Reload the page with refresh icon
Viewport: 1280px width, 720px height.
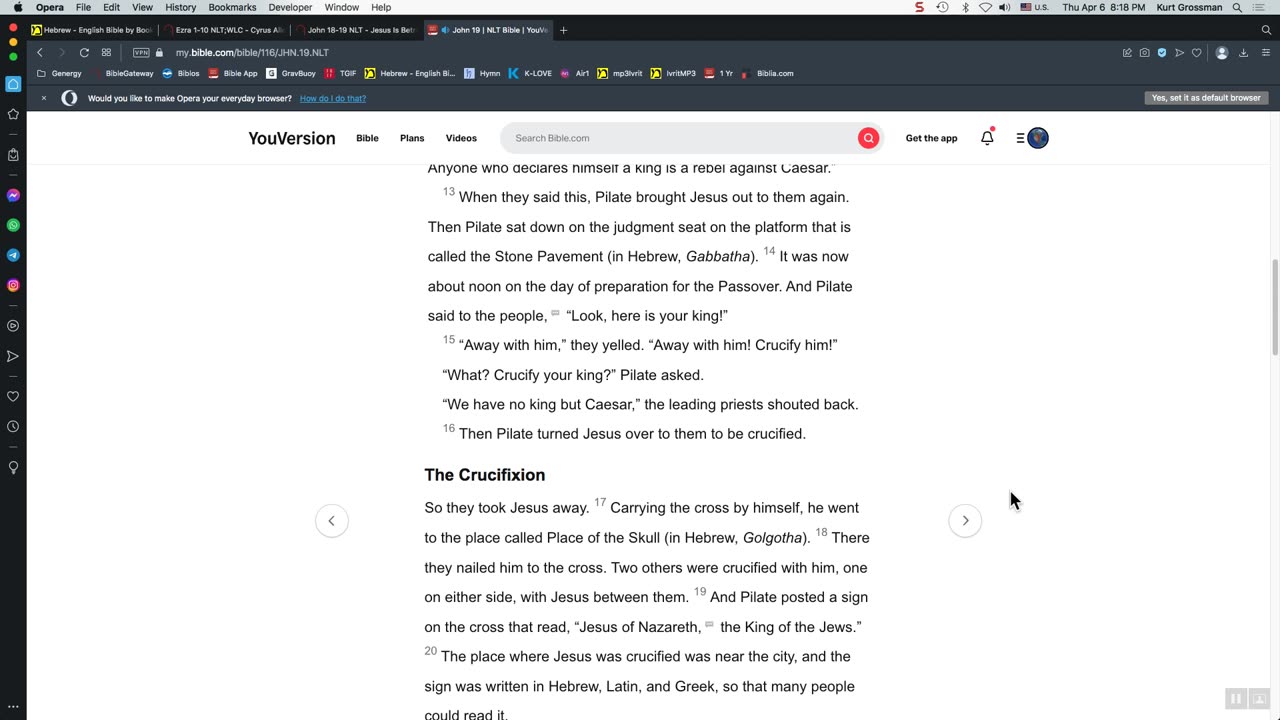coord(84,52)
